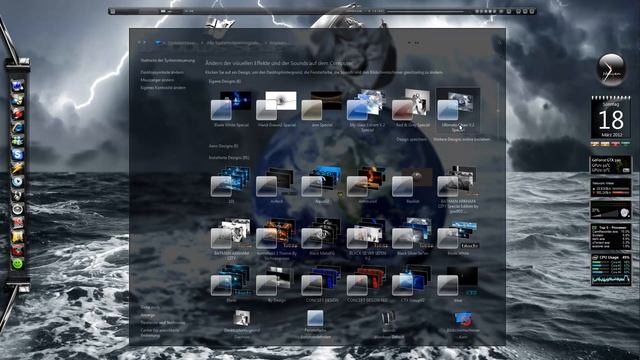This screenshot has width=640, height=360.
Task: Click the round clock gadget
Action: coord(611,70)
